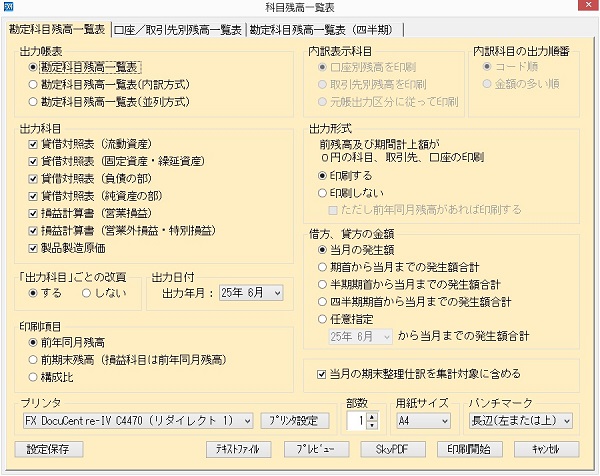Increase copies with the up stepper arrow
The image size is (600, 476).
(x=372, y=417)
